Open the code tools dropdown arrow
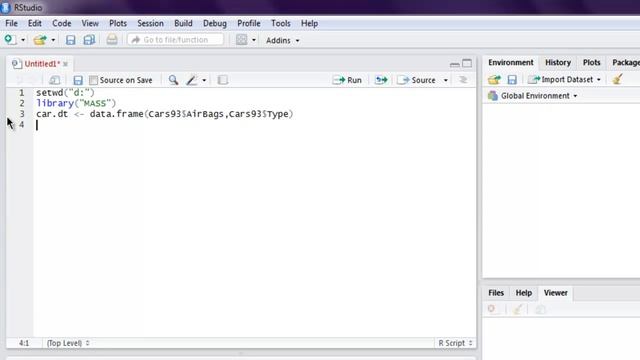 tap(204, 80)
